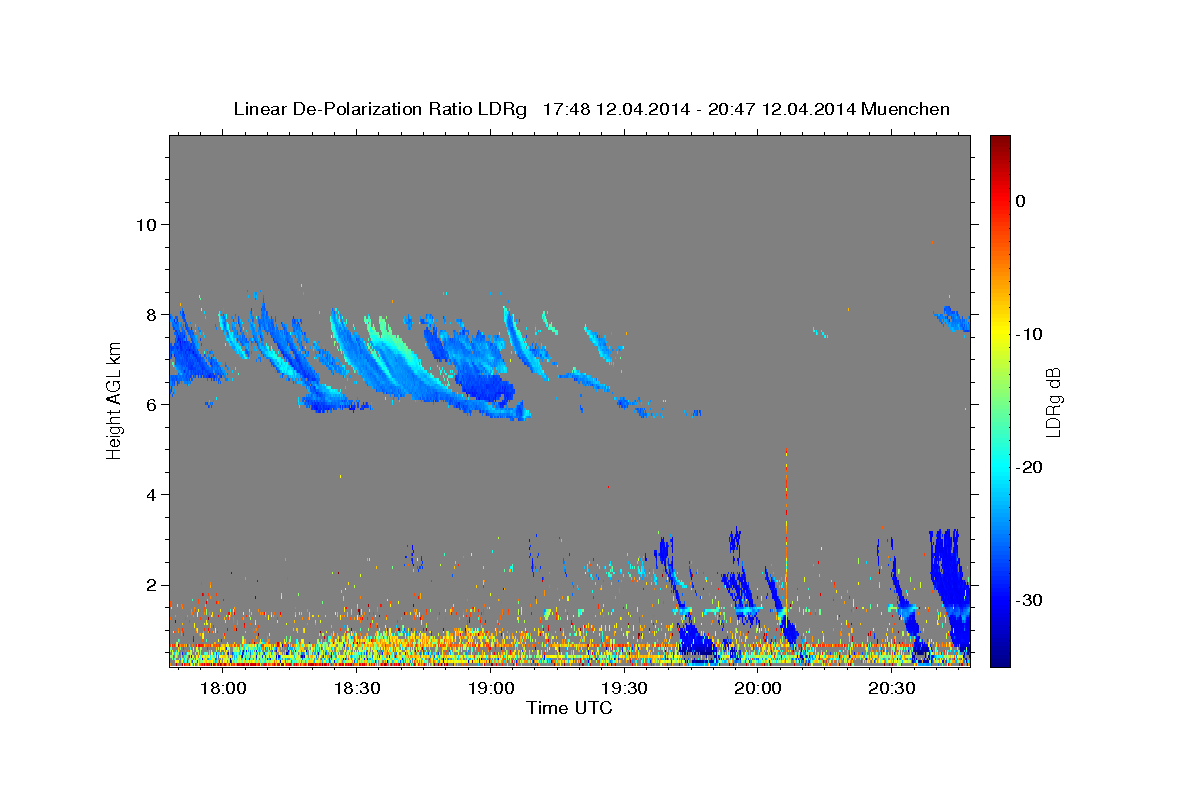Screen dimensions: 1200x800
Task: Click the 'Muenchen' location text in title
Action: 906,109
